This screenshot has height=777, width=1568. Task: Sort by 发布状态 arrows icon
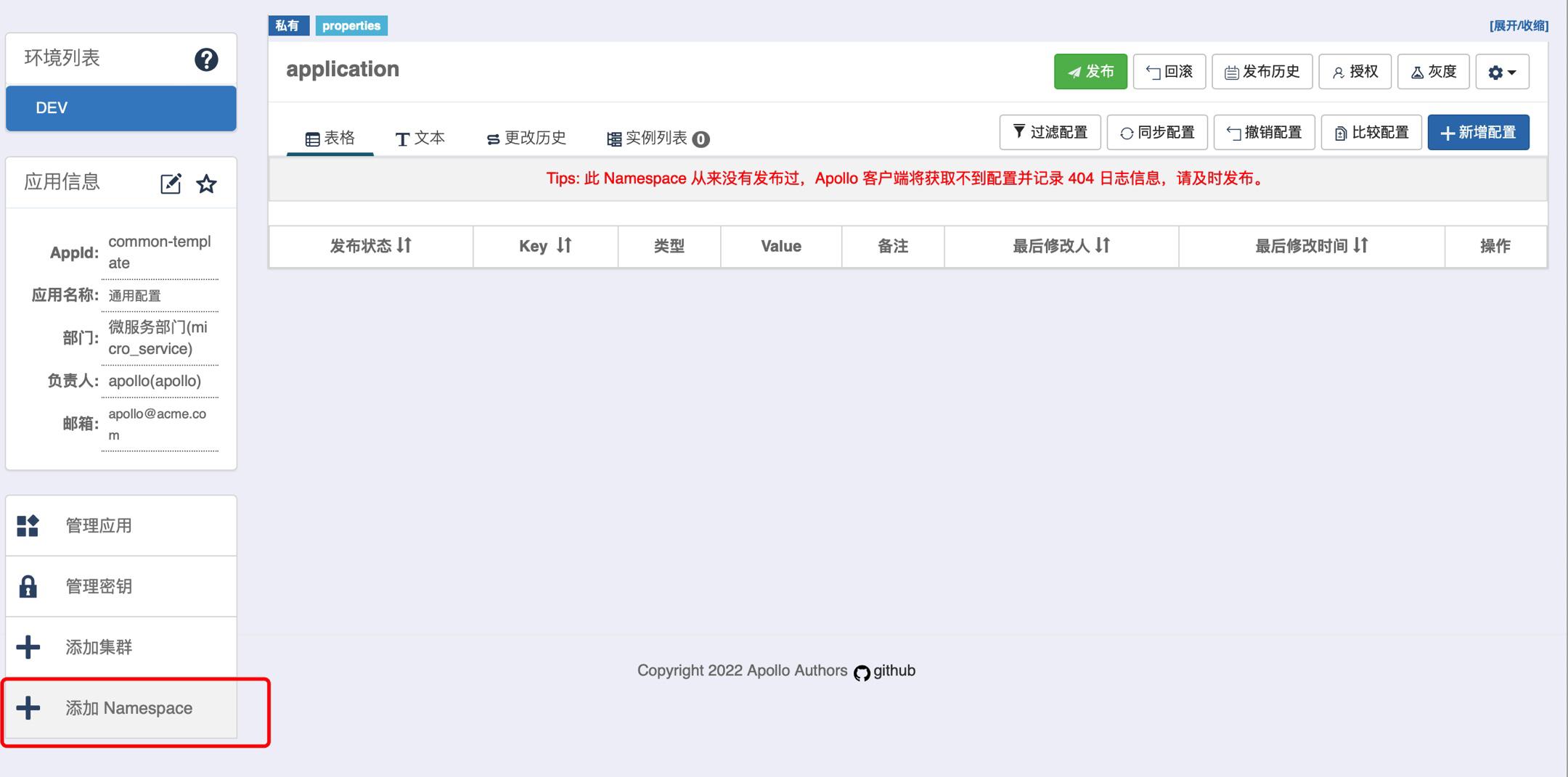click(404, 245)
